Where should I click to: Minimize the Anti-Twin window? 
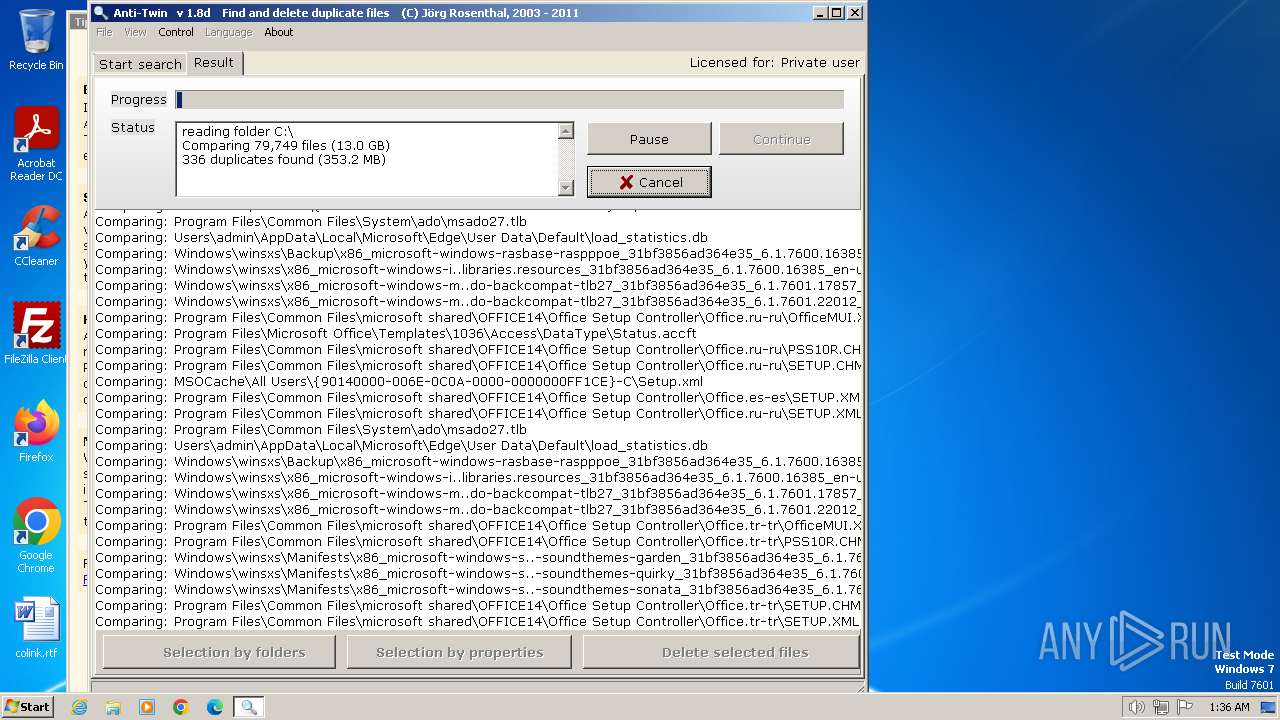pyautogui.click(x=819, y=13)
